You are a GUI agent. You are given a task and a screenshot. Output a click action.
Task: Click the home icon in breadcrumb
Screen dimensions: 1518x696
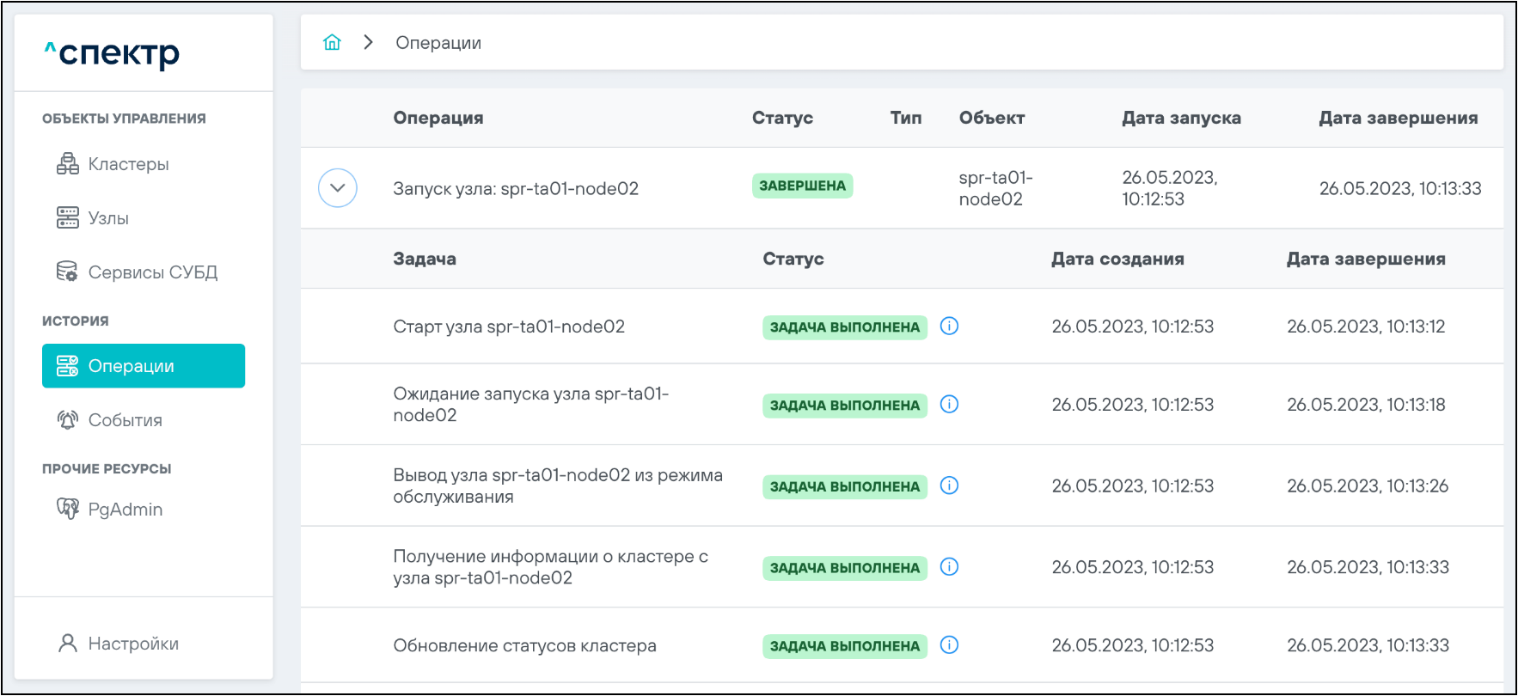pyautogui.click(x=332, y=43)
